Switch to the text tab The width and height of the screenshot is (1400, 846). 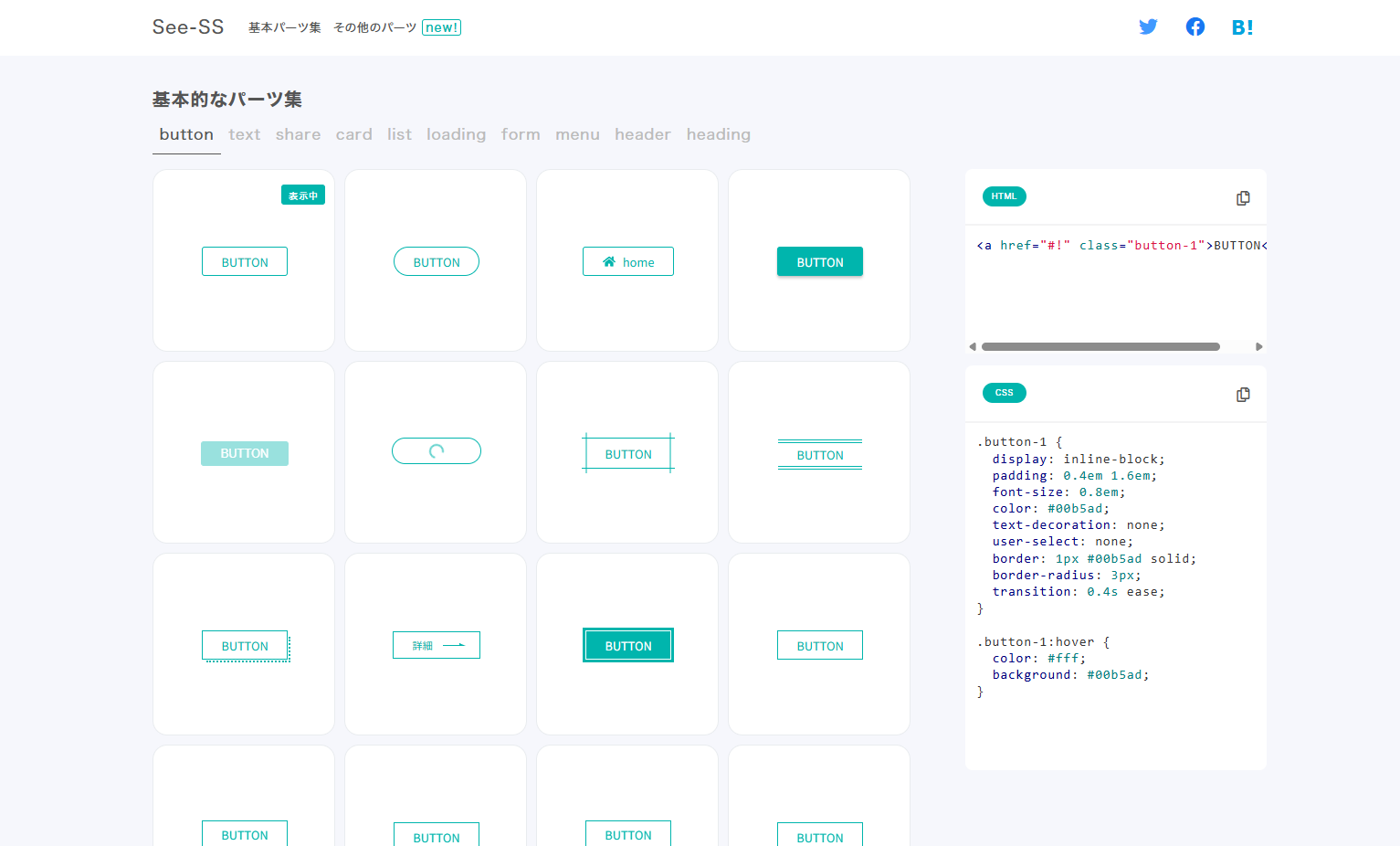(244, 134)
